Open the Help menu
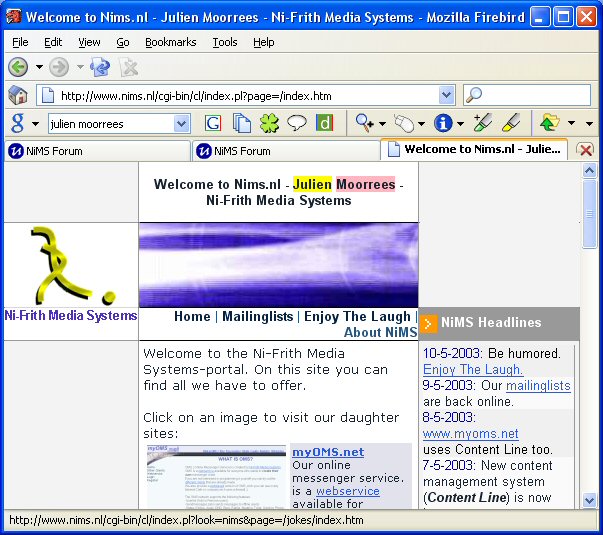The height and width of the screenshot is (535, 603). click(x=263, y=42)
